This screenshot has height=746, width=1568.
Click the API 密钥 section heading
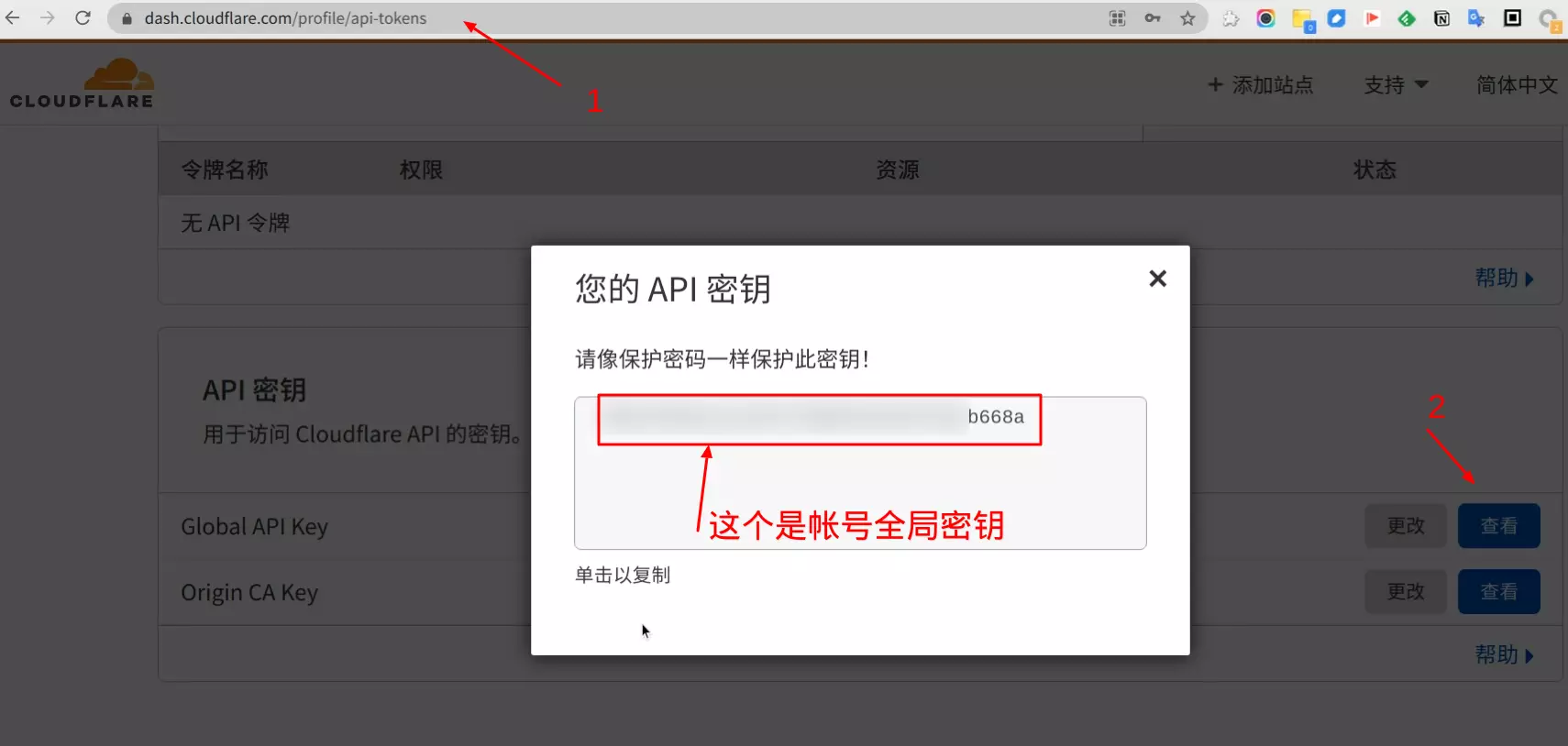coord(254,390)
